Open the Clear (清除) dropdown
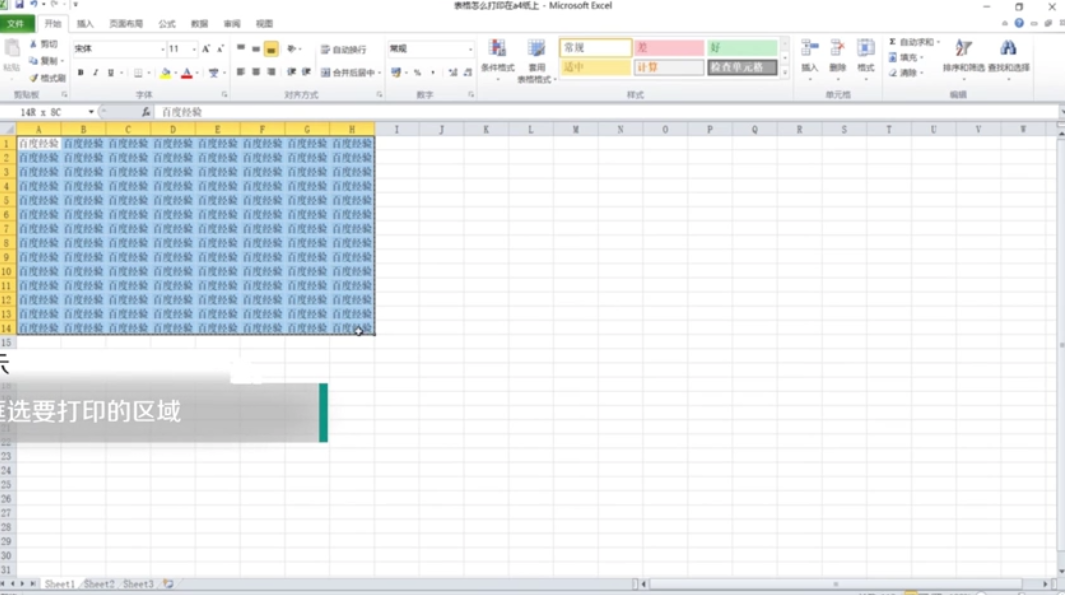 point(907,73)
